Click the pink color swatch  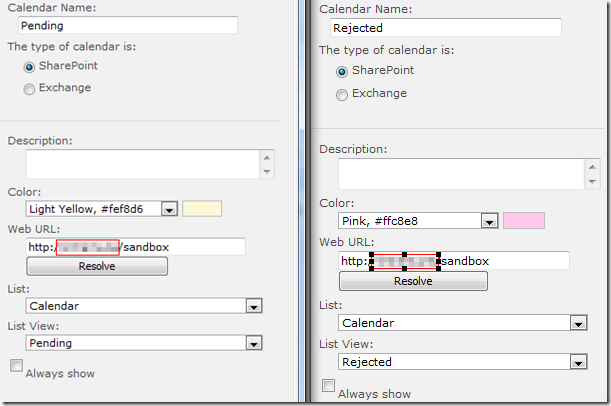point(523,221)
